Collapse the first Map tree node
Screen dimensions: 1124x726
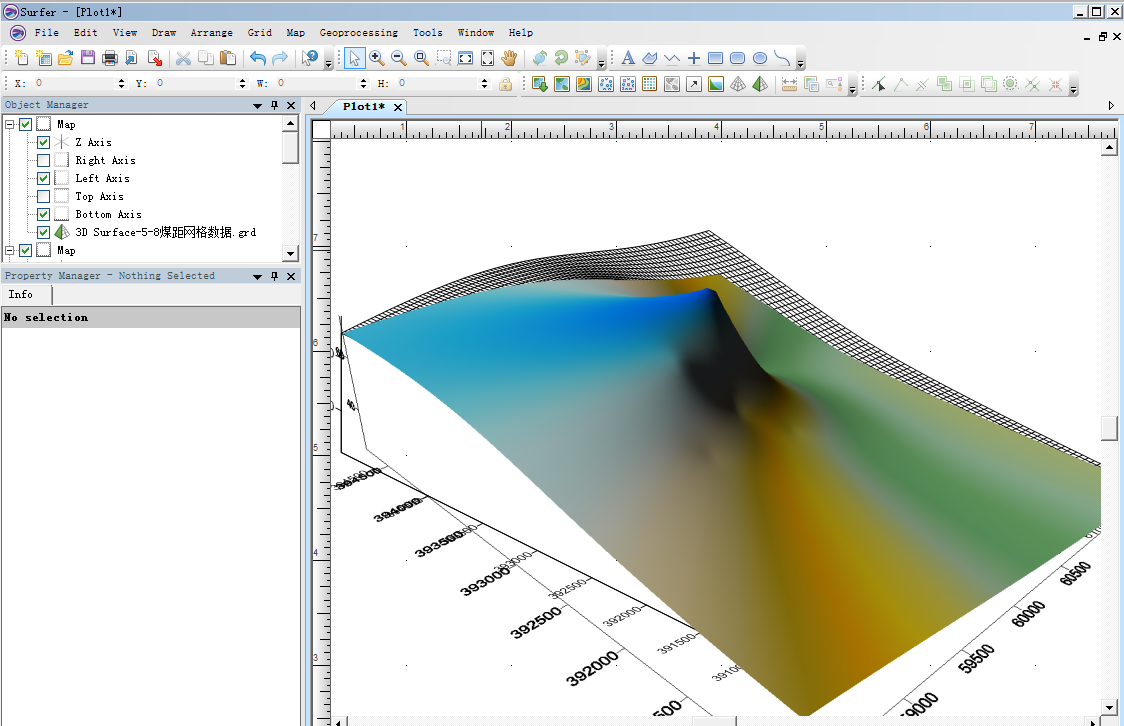click(x=10, y=125)
